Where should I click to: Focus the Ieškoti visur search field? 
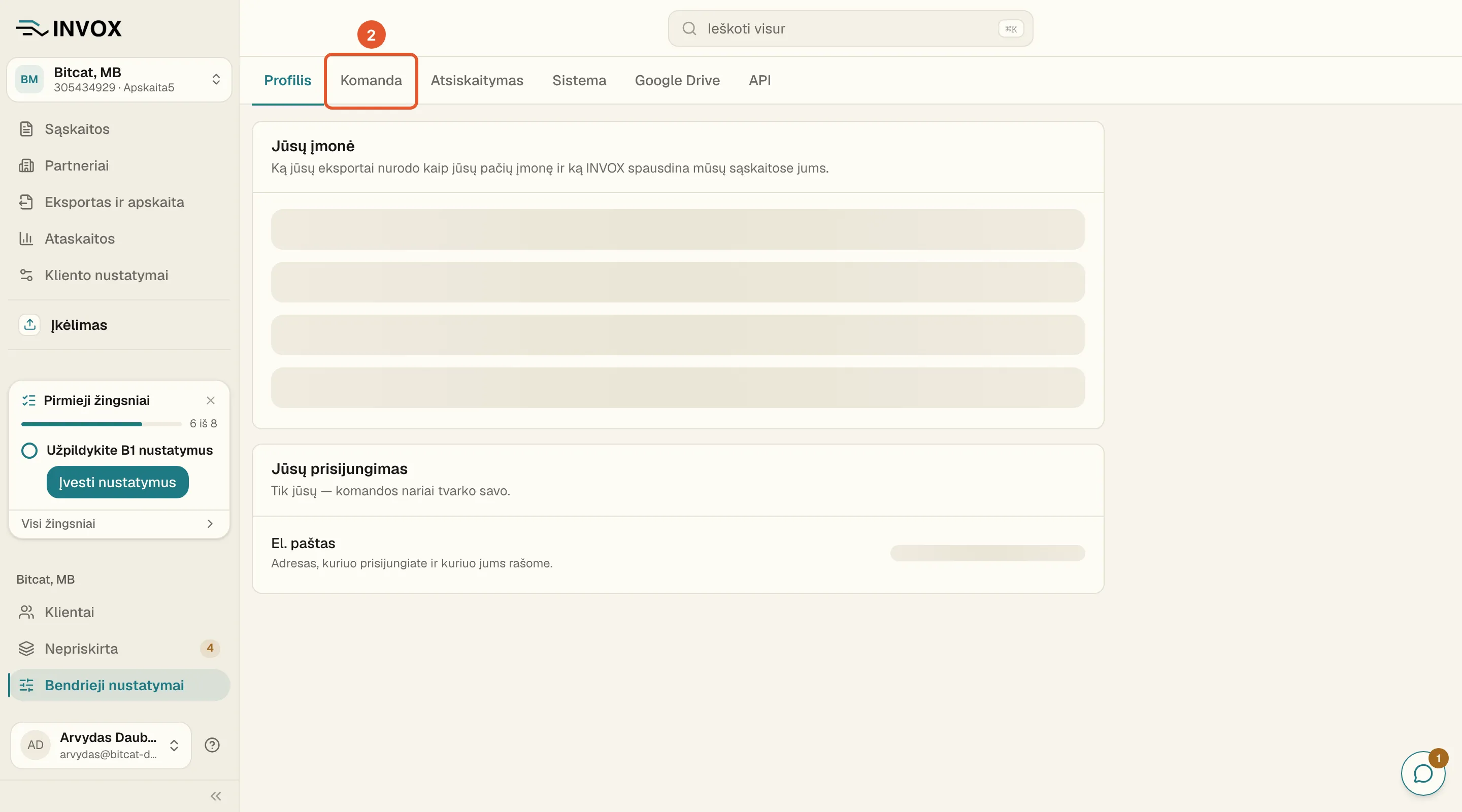(x=850, y=28)
